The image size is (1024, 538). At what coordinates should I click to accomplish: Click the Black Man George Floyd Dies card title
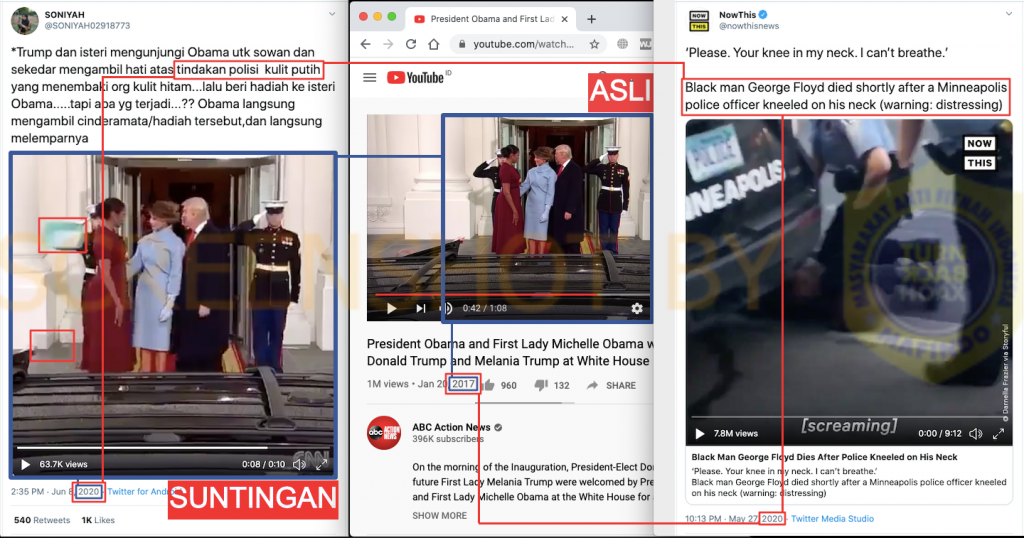tap(824, 457)
